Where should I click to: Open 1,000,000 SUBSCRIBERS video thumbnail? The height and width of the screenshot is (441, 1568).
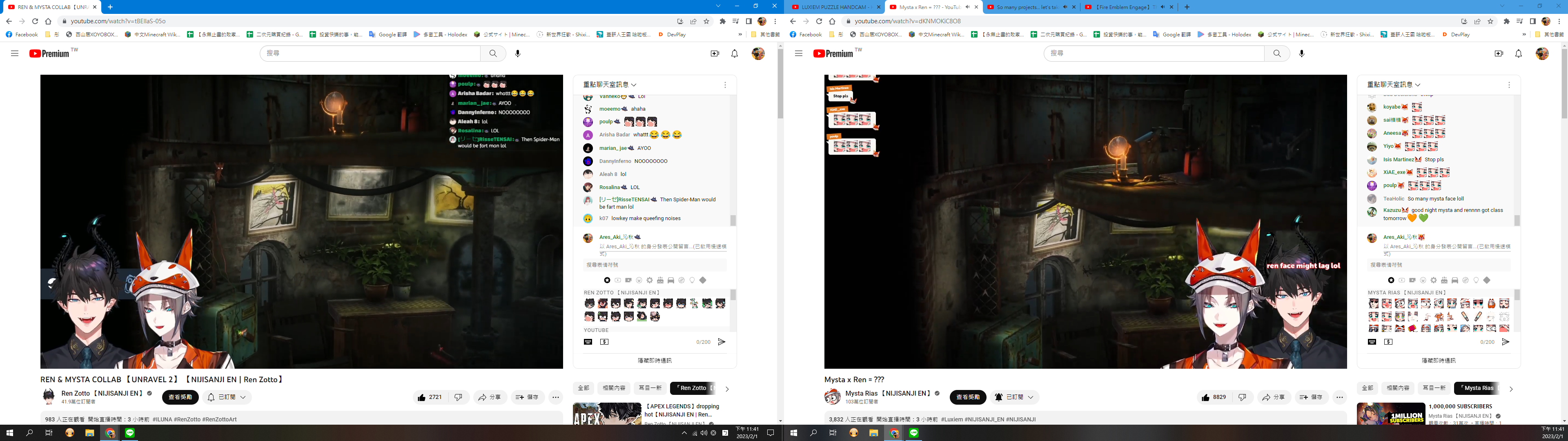1391,414
